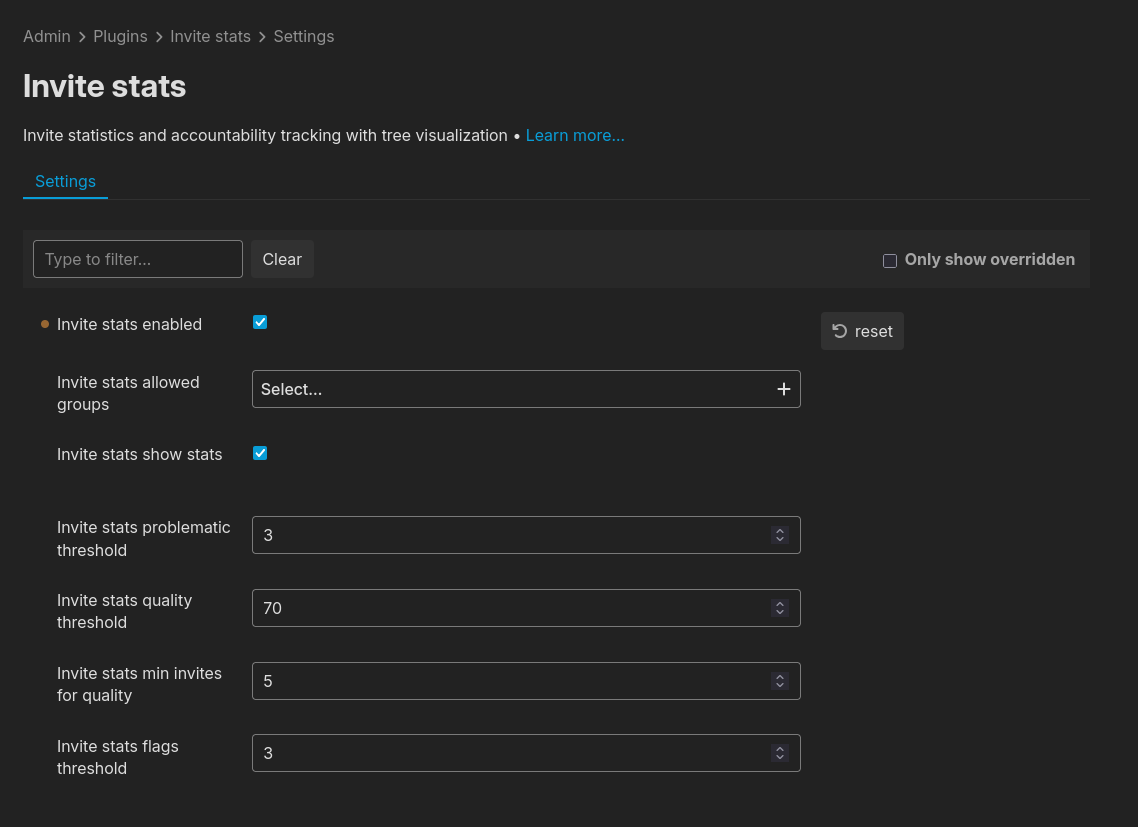This screenshot has height=827, width=1138.
Task: Open the Learn more link
Action: [575, 135]
